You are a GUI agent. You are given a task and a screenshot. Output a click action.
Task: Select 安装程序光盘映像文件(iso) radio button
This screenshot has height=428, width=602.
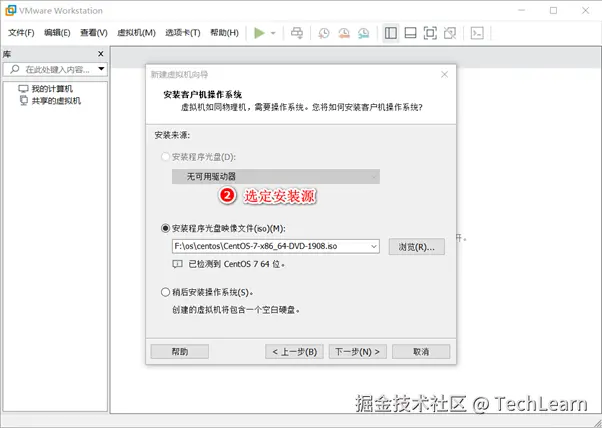[165, 228]
